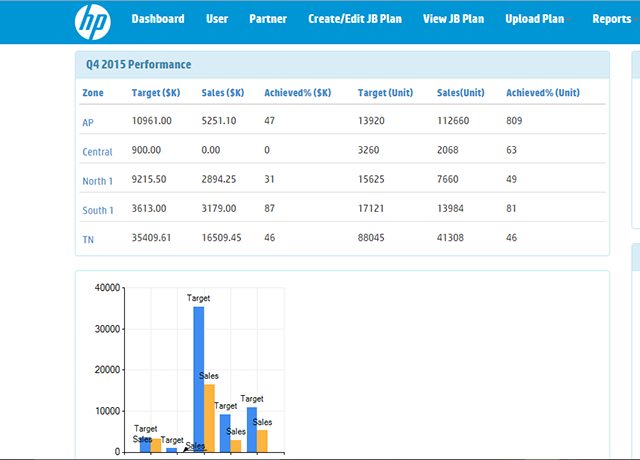Select AP sales value 5251.10

click(x=219, y=121)
